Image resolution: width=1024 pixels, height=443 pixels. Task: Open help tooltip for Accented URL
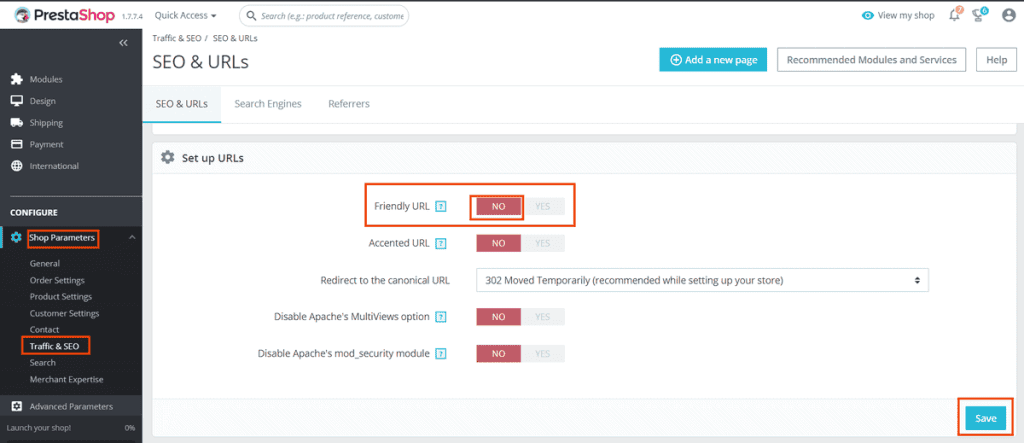(x=441, y=243)
